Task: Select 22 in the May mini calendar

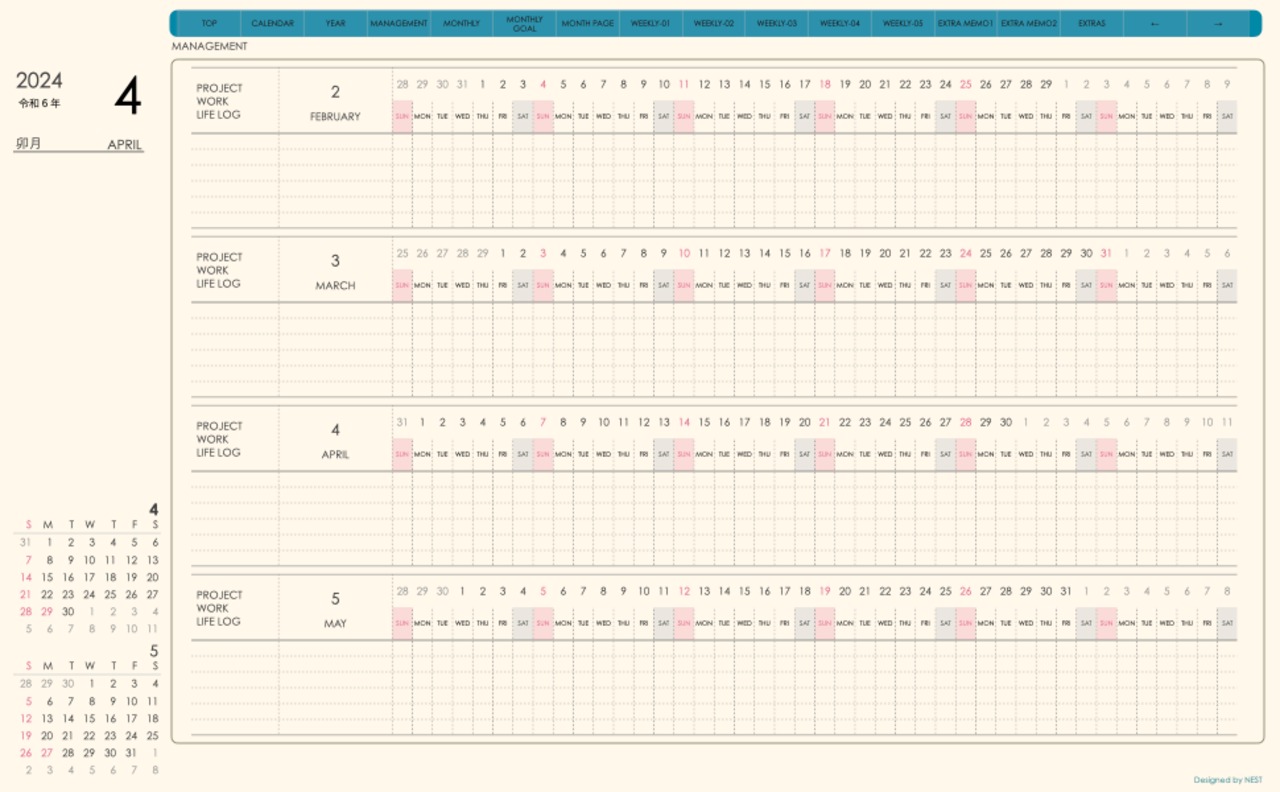Action: [89, 736]
